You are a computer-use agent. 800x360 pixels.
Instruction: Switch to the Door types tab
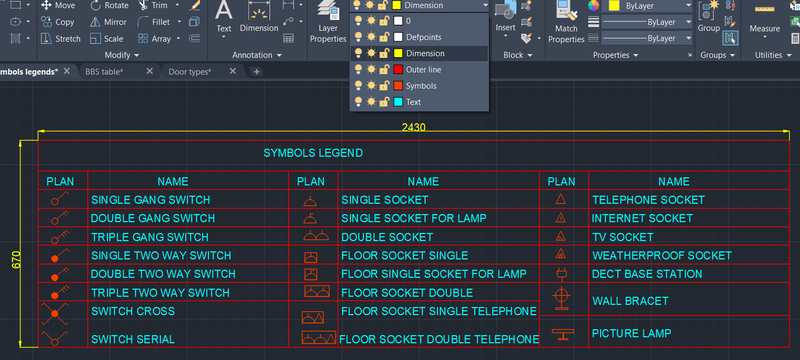[190, 72]
